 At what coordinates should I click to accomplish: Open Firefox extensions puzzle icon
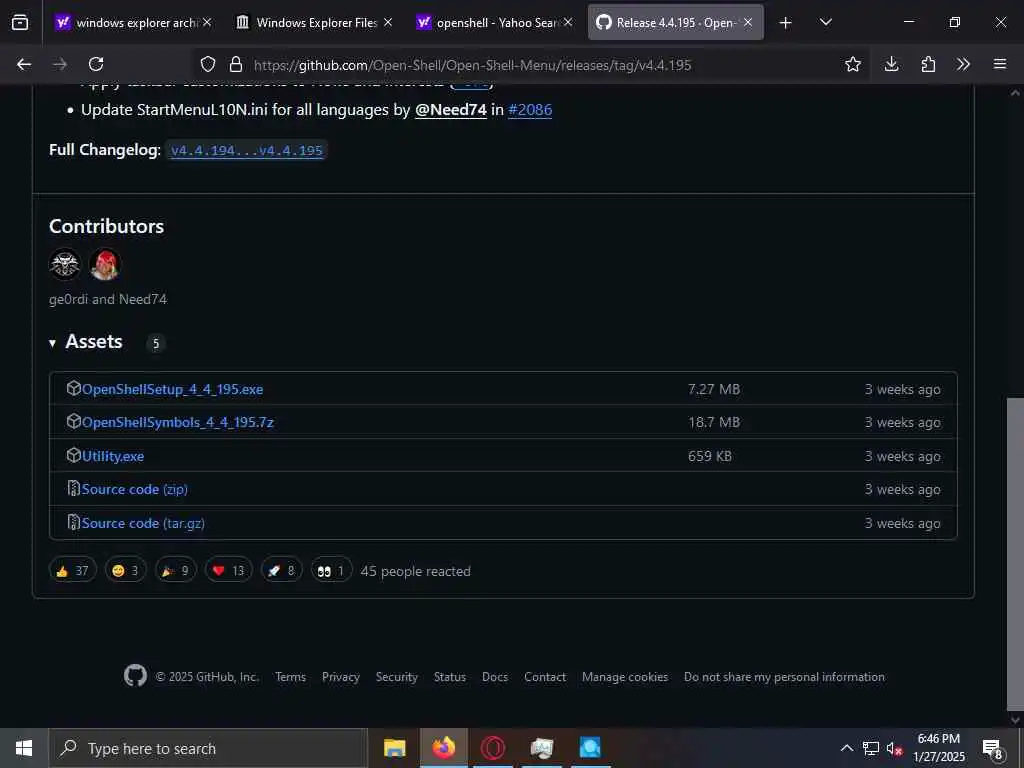point(928,64)
